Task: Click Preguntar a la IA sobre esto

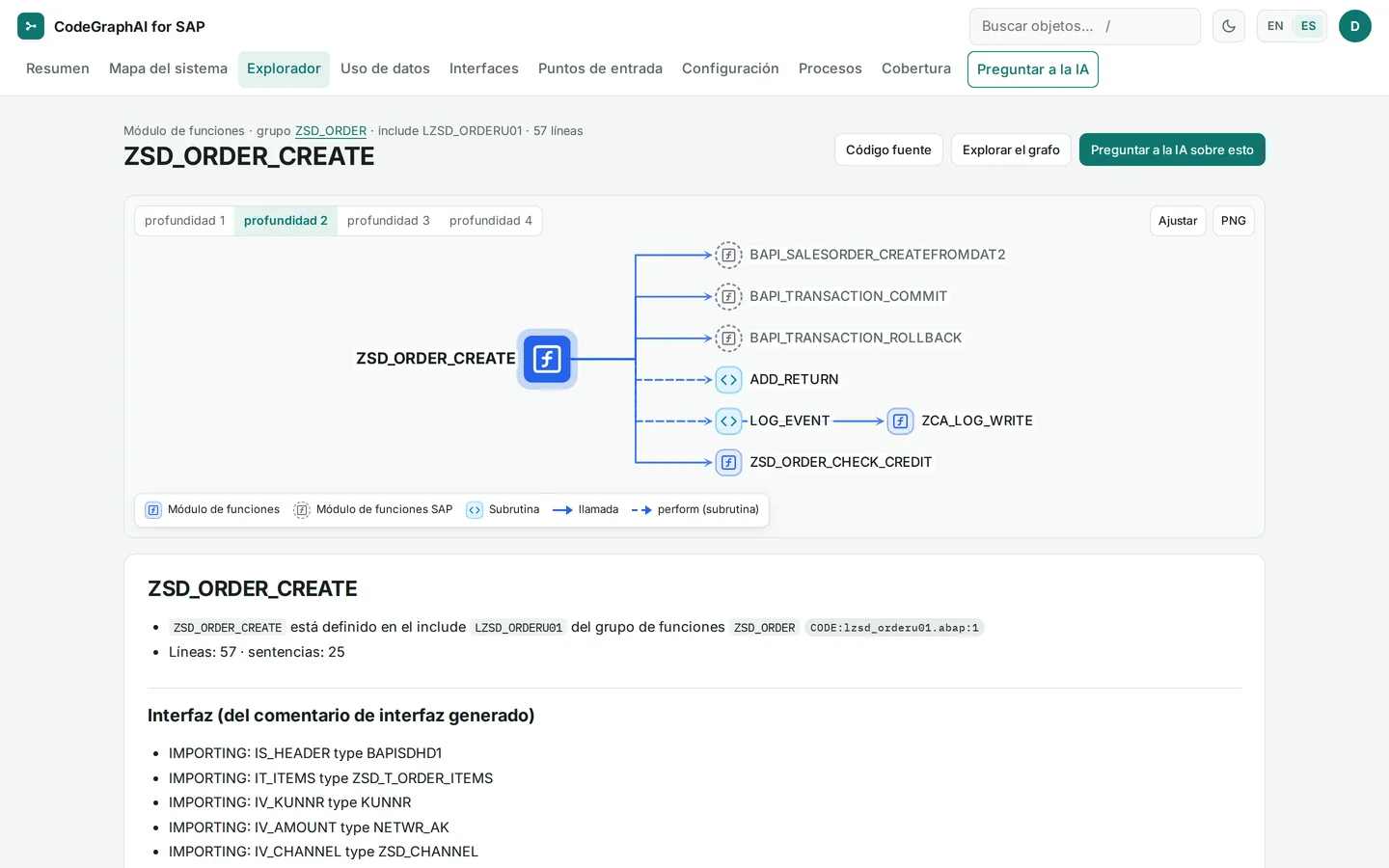Action: (1172, 149)
